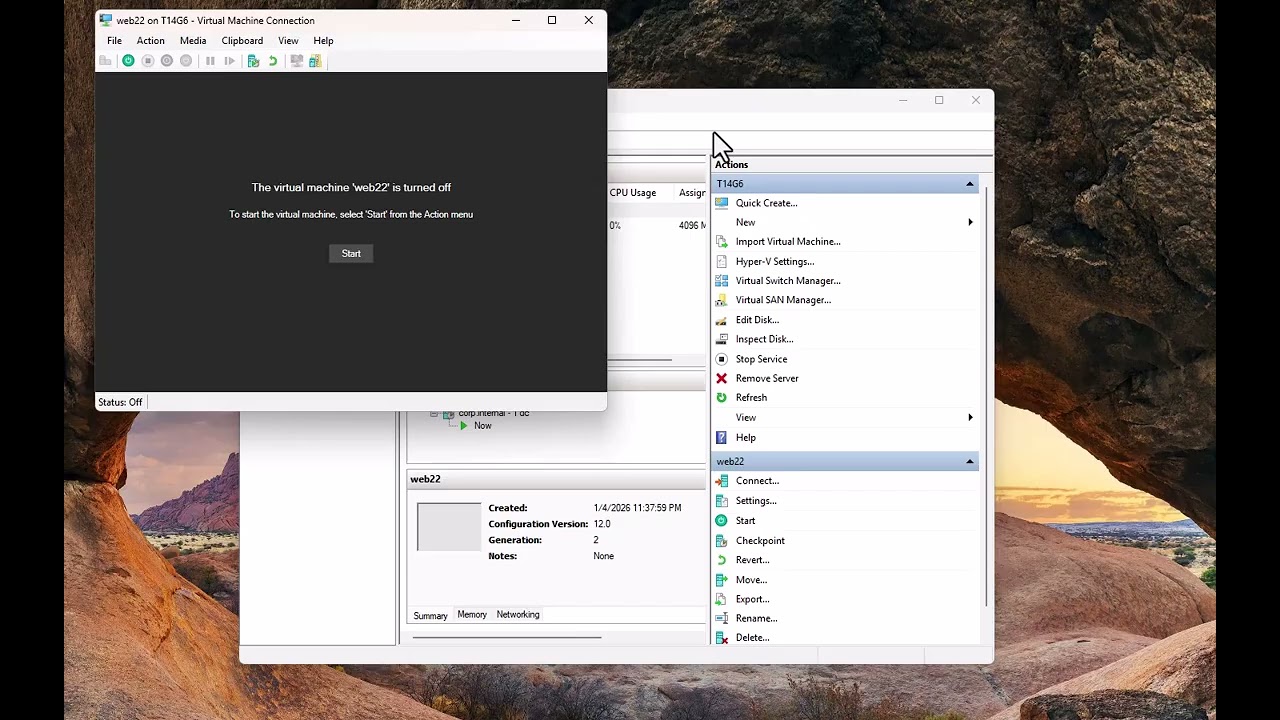
Task: Click the Shut Down toolbar icon
Action: click(x=167, y=61)
